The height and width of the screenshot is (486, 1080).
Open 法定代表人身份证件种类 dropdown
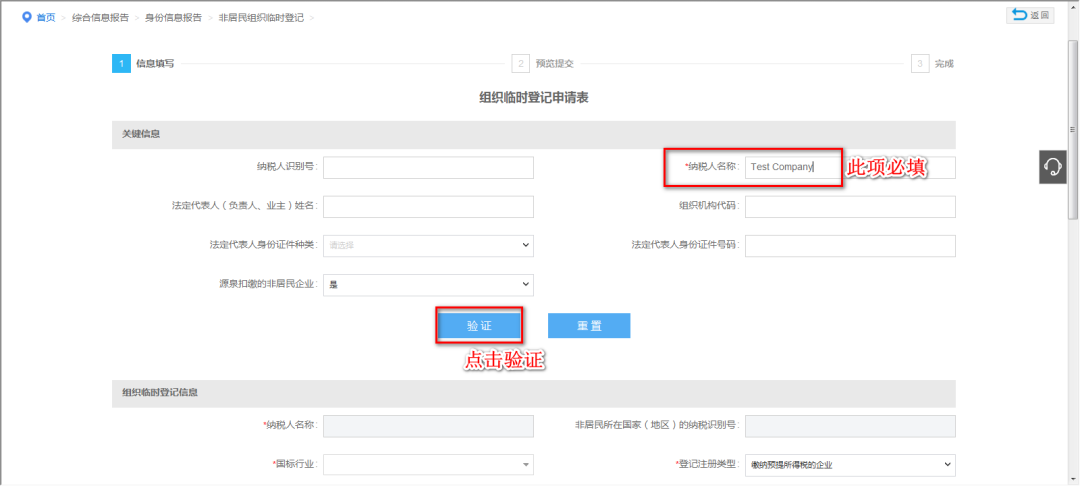click(428, 246)
